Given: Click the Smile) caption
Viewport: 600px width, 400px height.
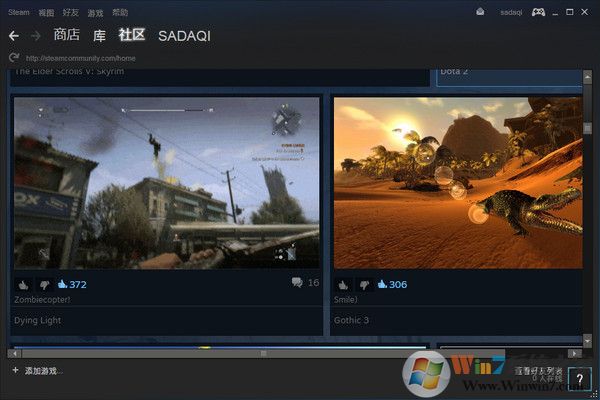Looking at the screenshot, I should tap(345, 299).
